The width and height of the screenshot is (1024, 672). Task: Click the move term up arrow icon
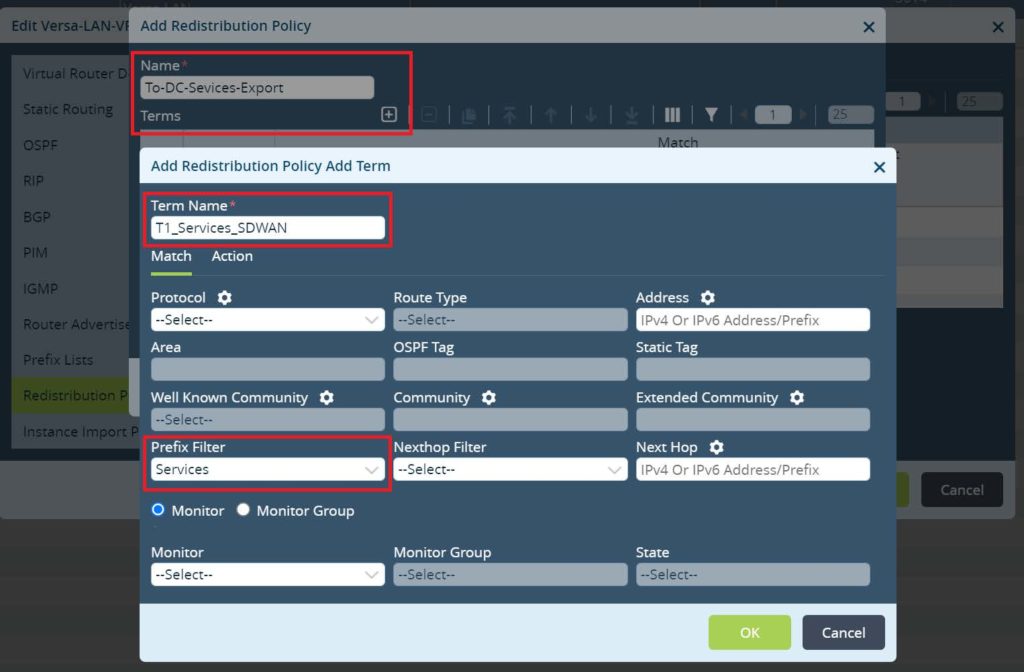[551, 113]
